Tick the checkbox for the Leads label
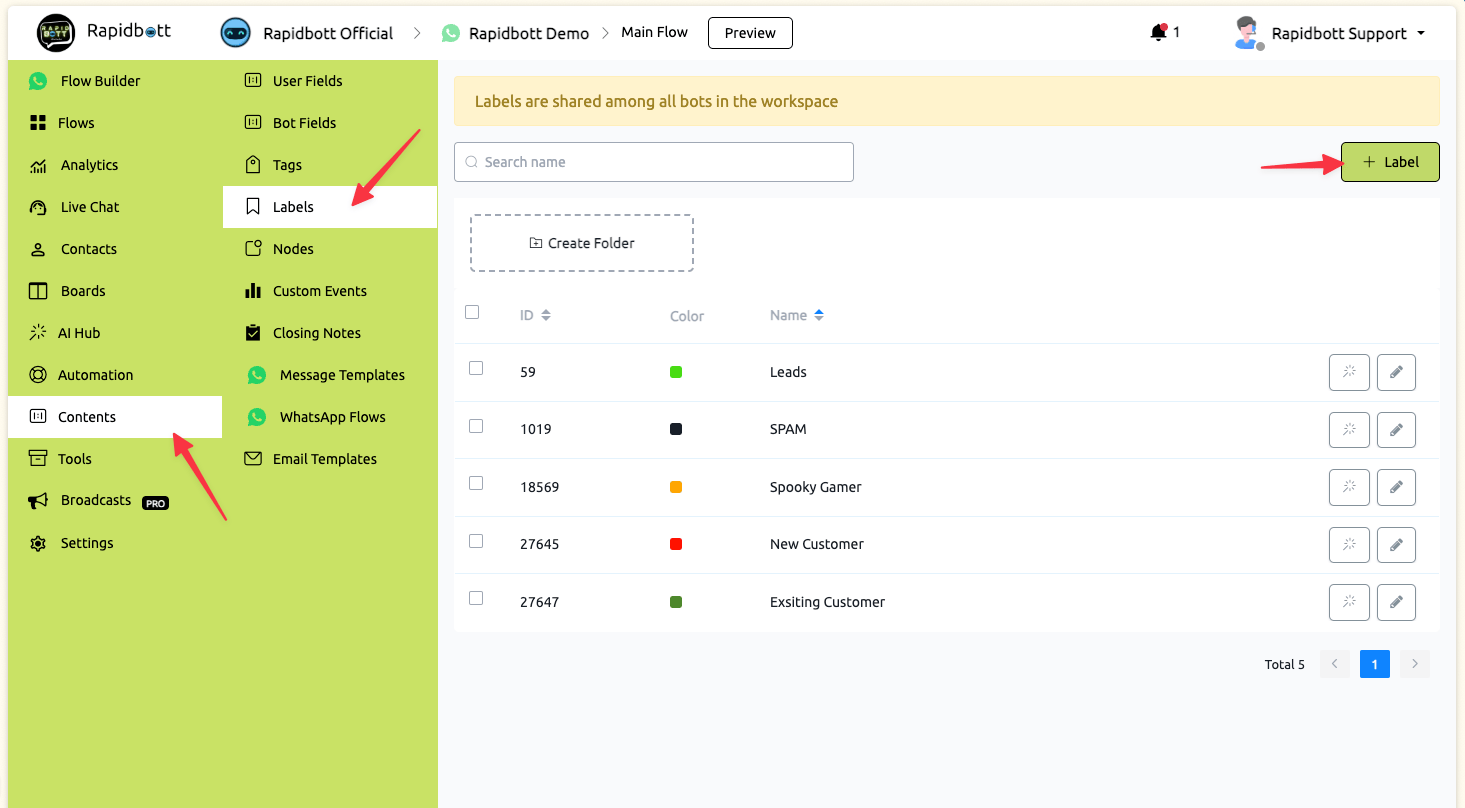 click(x=476, y=368)
